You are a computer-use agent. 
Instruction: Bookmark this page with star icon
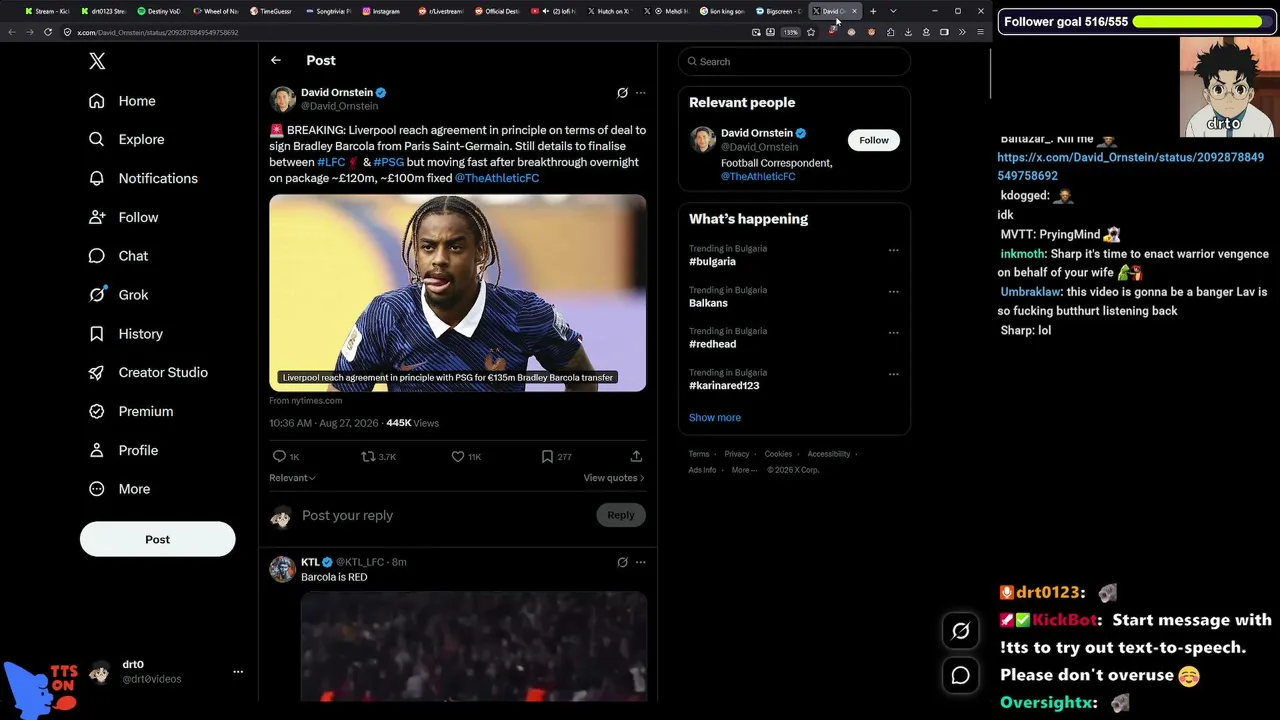pyautogui.click(x=811, y=32)
